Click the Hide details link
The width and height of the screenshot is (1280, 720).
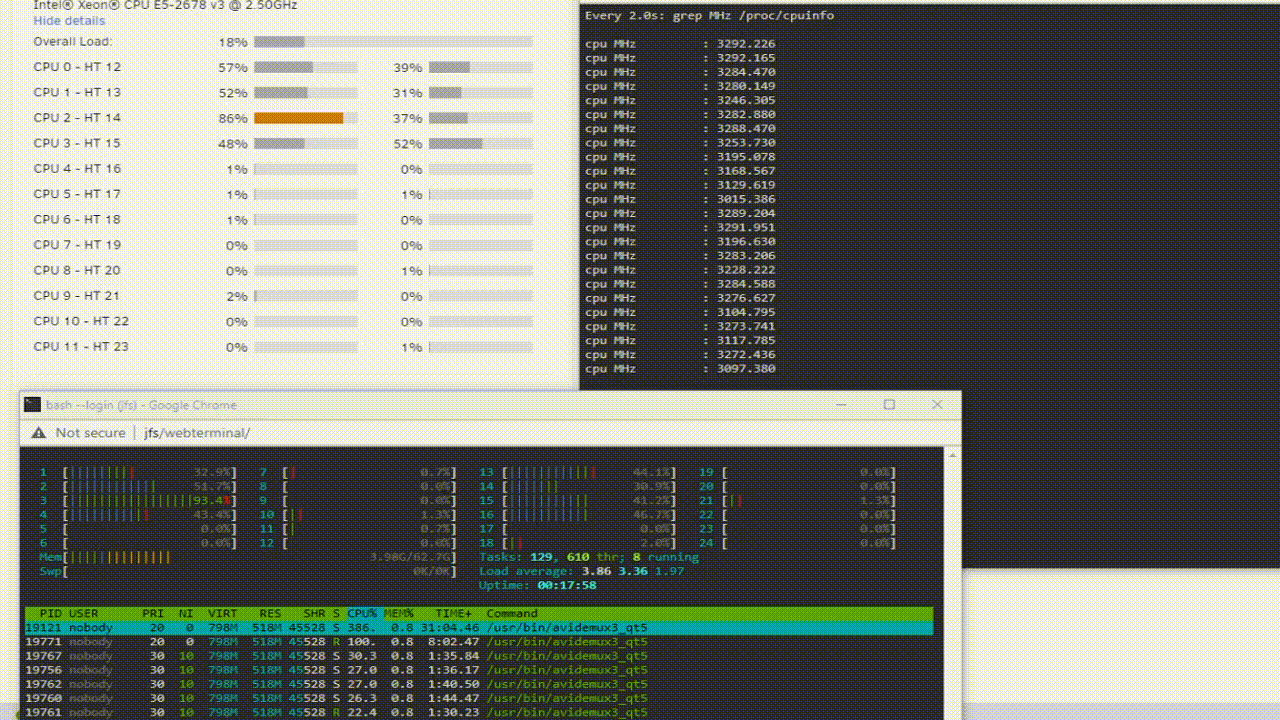(69, 20)
